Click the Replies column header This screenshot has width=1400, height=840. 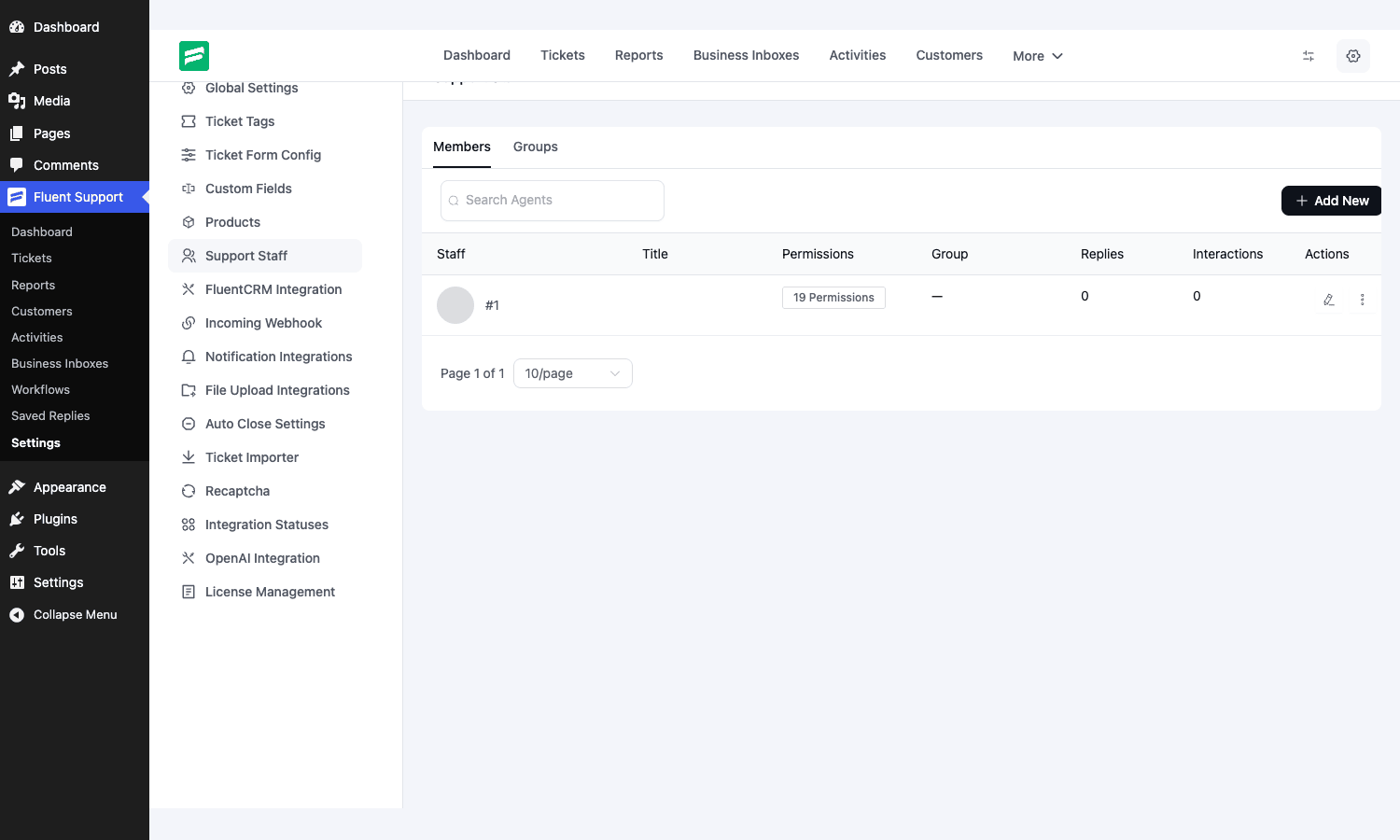tap(1102, 254)
